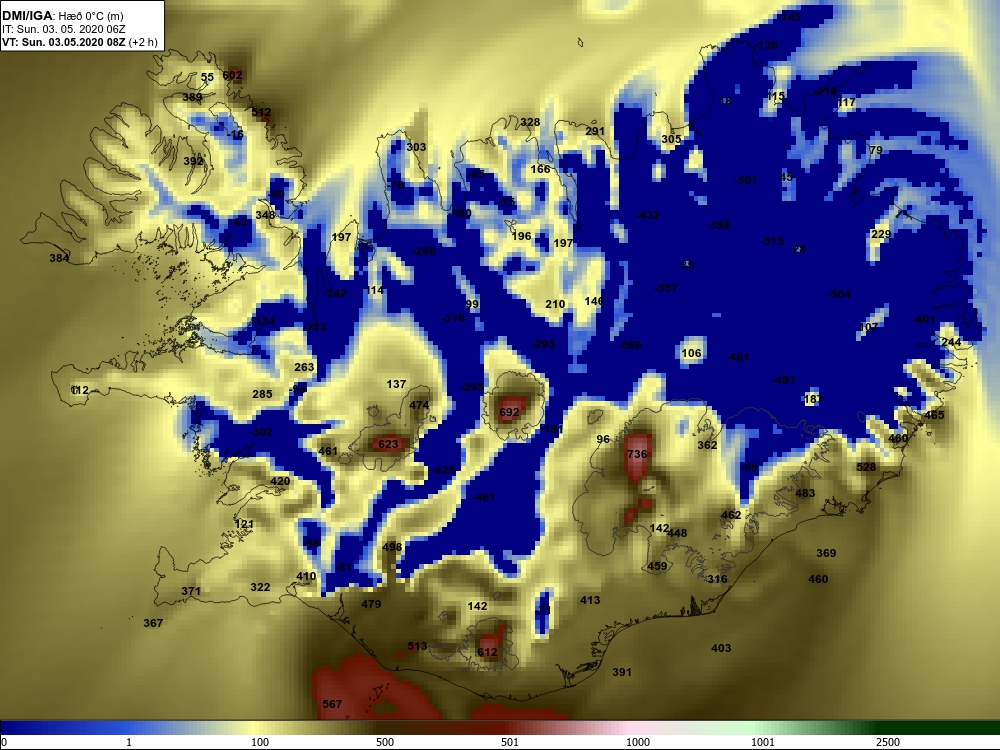Select the 500 label on color scale
Image resolution: width=1000 pixels, height=750 pixels.
tap(385, 742)
